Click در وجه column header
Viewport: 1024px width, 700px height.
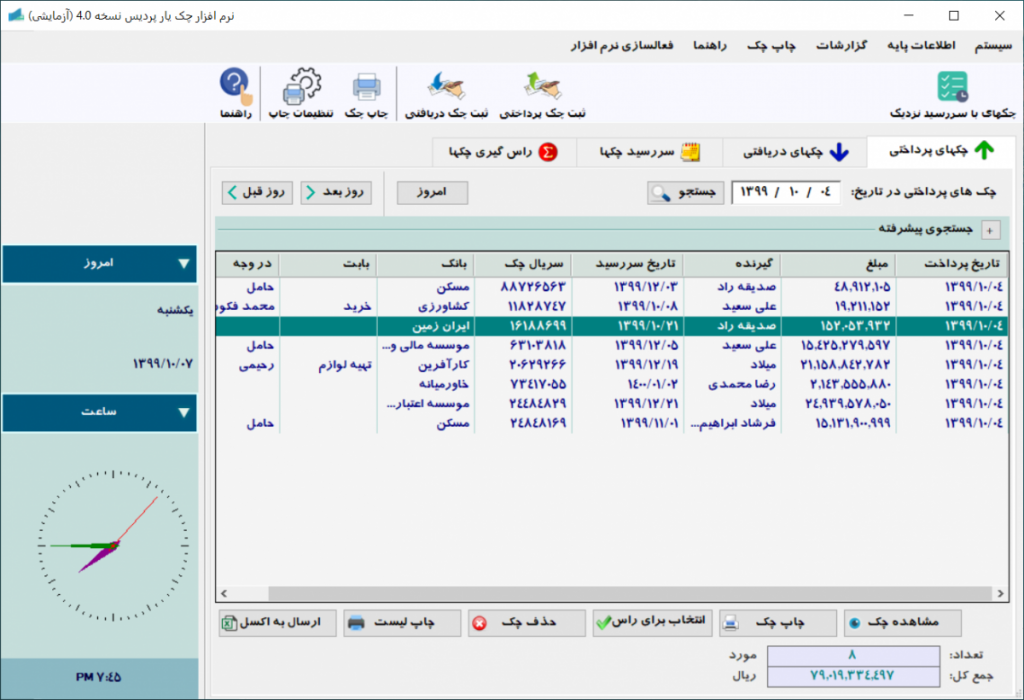248,264
